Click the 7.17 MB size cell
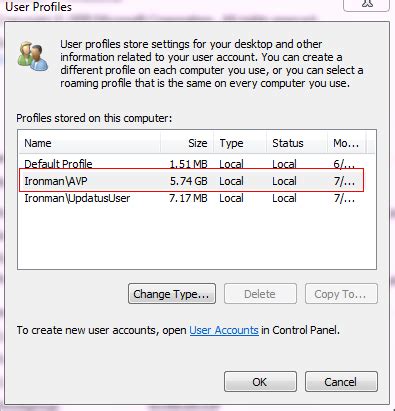This screenshot has width=395, height=411. tap(188, 198)
